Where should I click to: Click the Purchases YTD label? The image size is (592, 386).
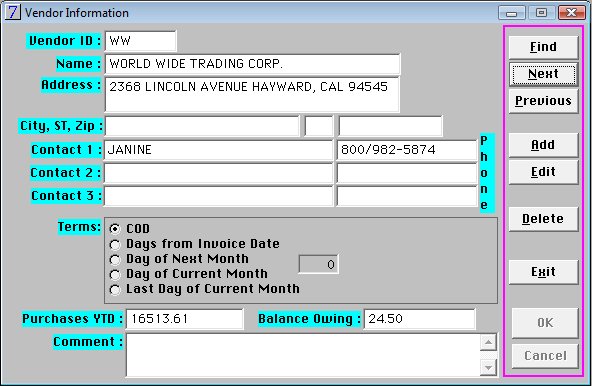coord(72,319)
